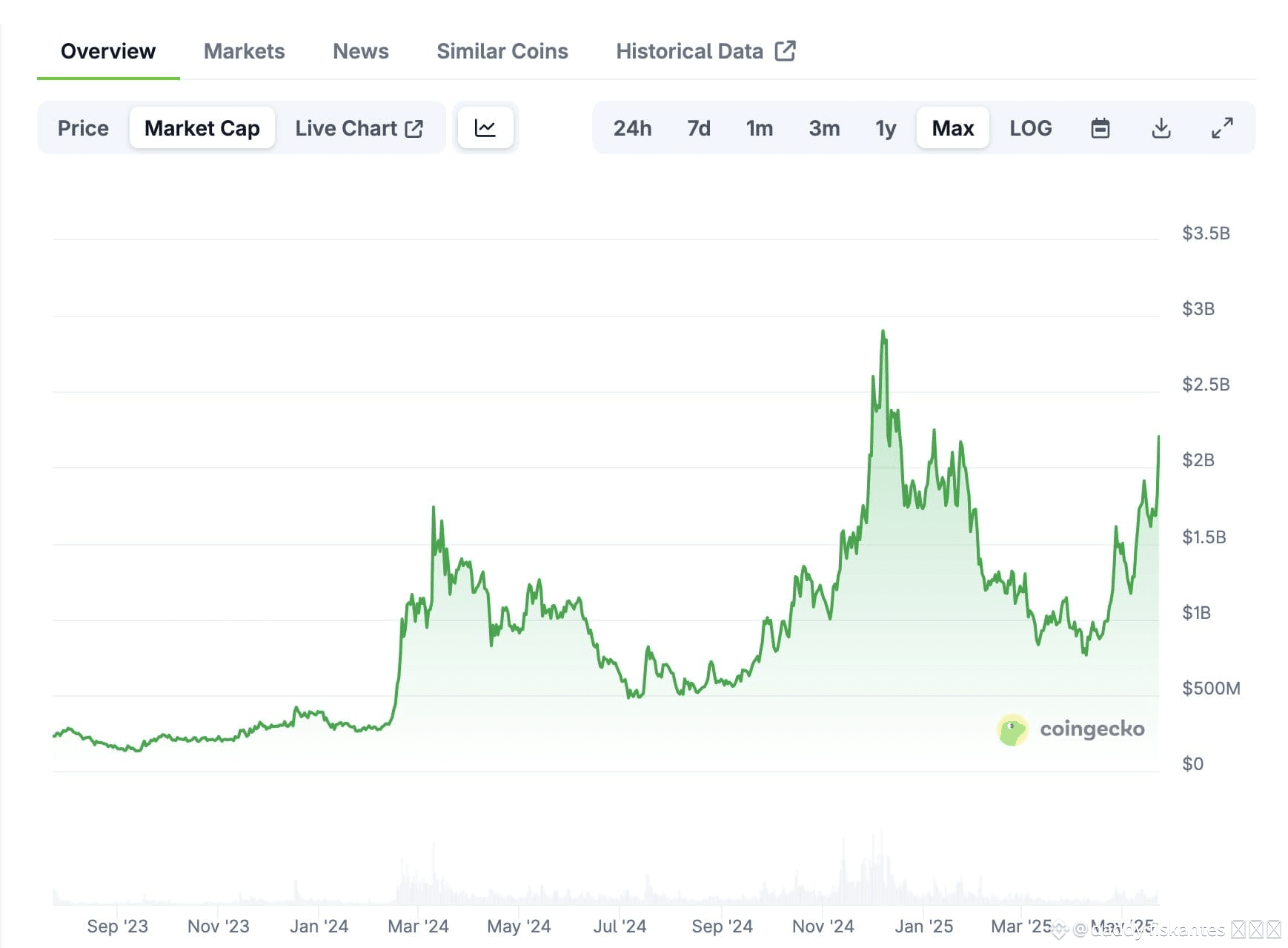Click the Nov '23 date label
Screen dimensions: 1288x948
tap(218, 927)
